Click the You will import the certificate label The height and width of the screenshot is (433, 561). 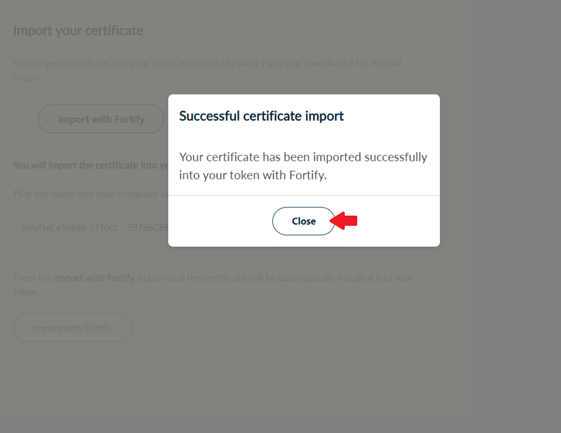tap(91, 165)
